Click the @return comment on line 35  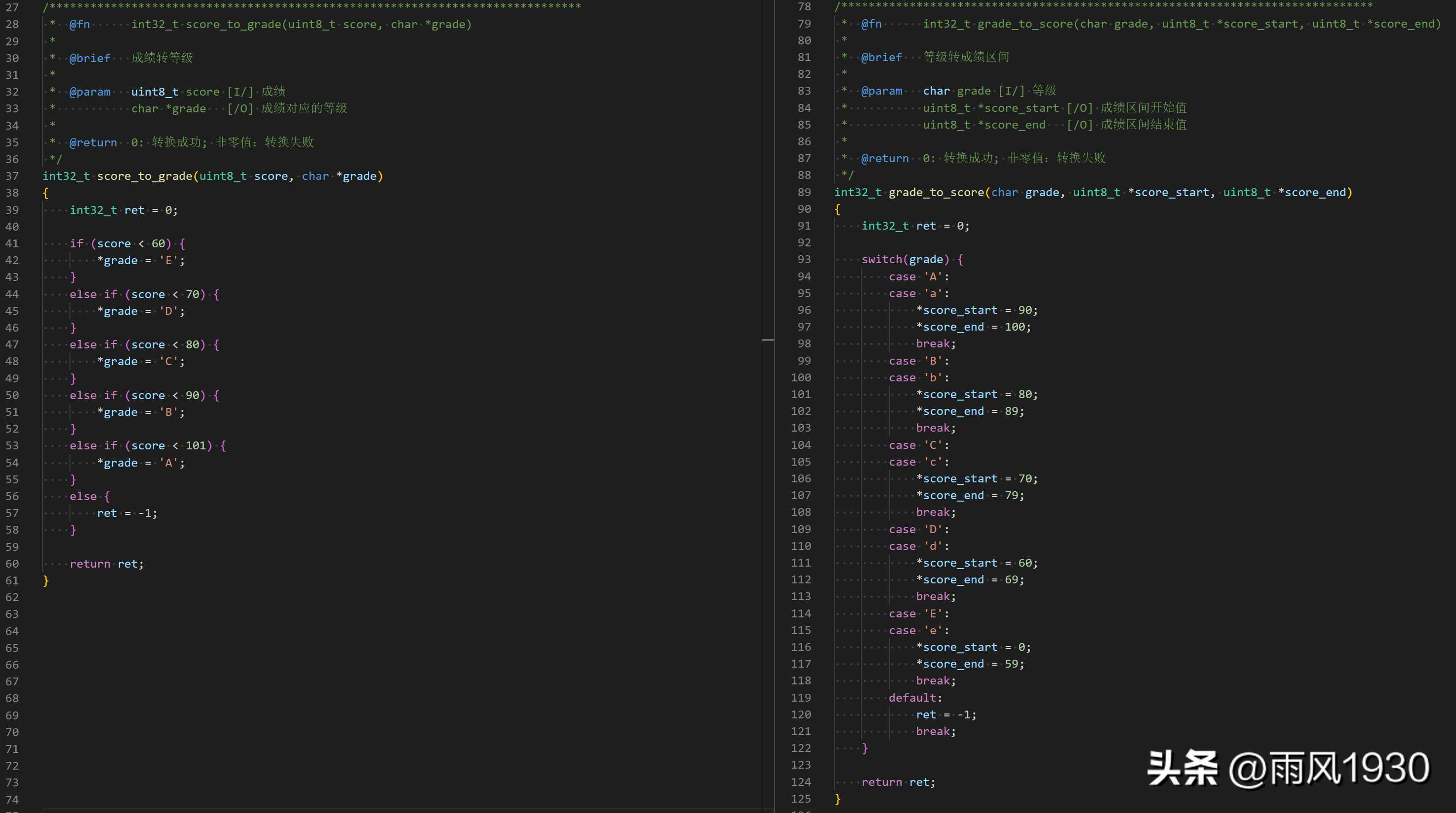[x=191, y=142]
